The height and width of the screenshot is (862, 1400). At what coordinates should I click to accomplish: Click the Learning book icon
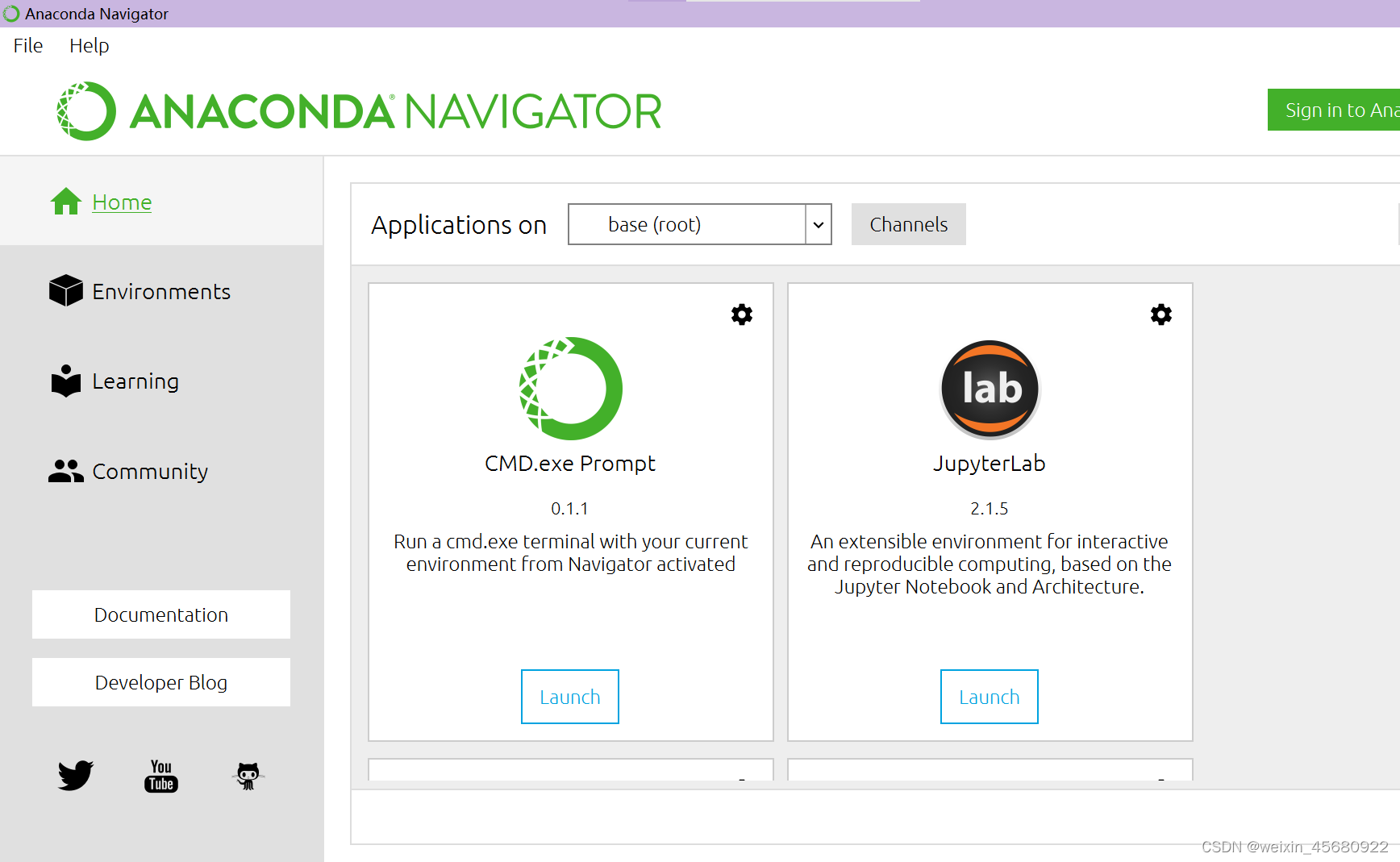coord(66,381)
